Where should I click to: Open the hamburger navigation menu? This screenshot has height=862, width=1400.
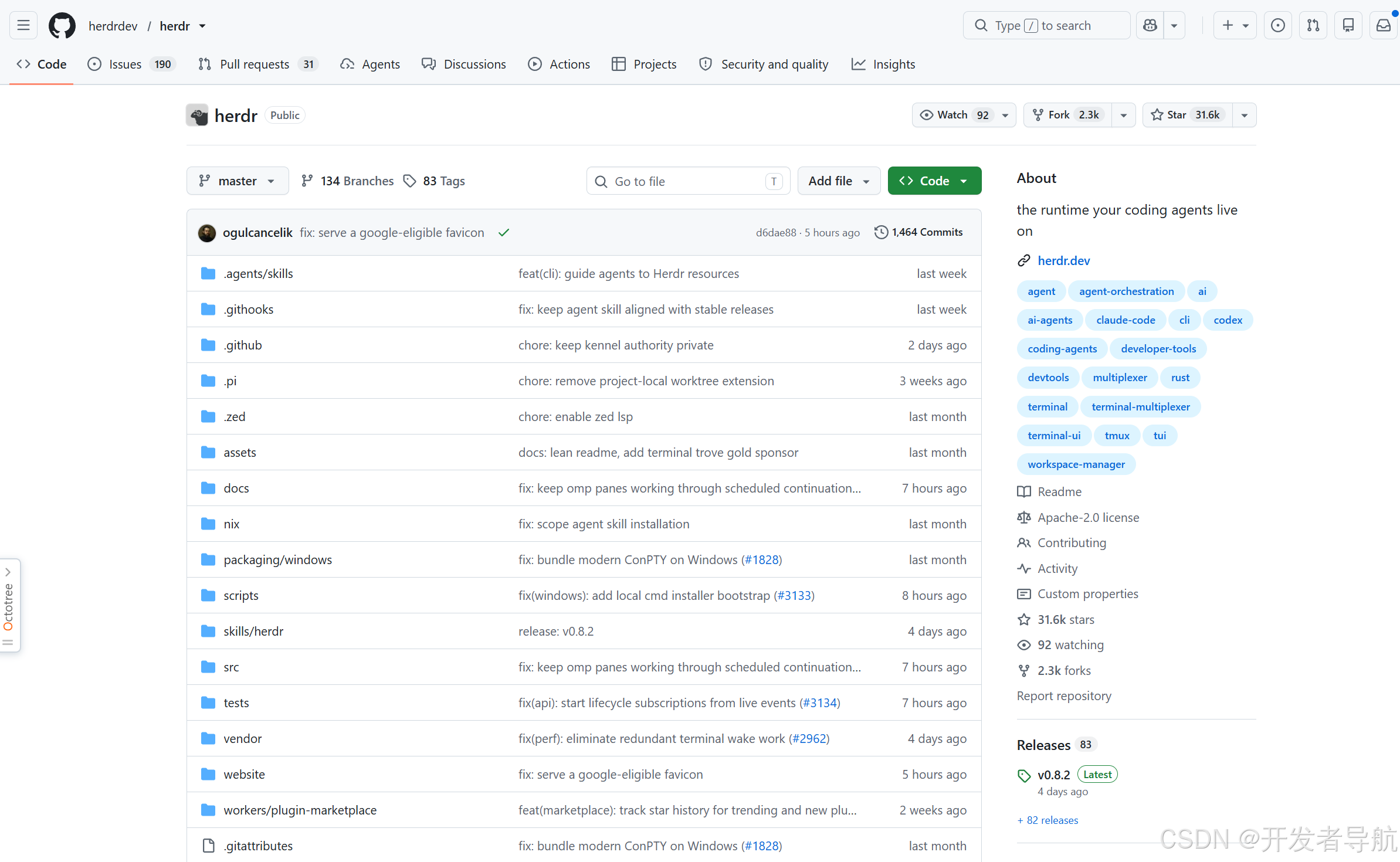23,25
